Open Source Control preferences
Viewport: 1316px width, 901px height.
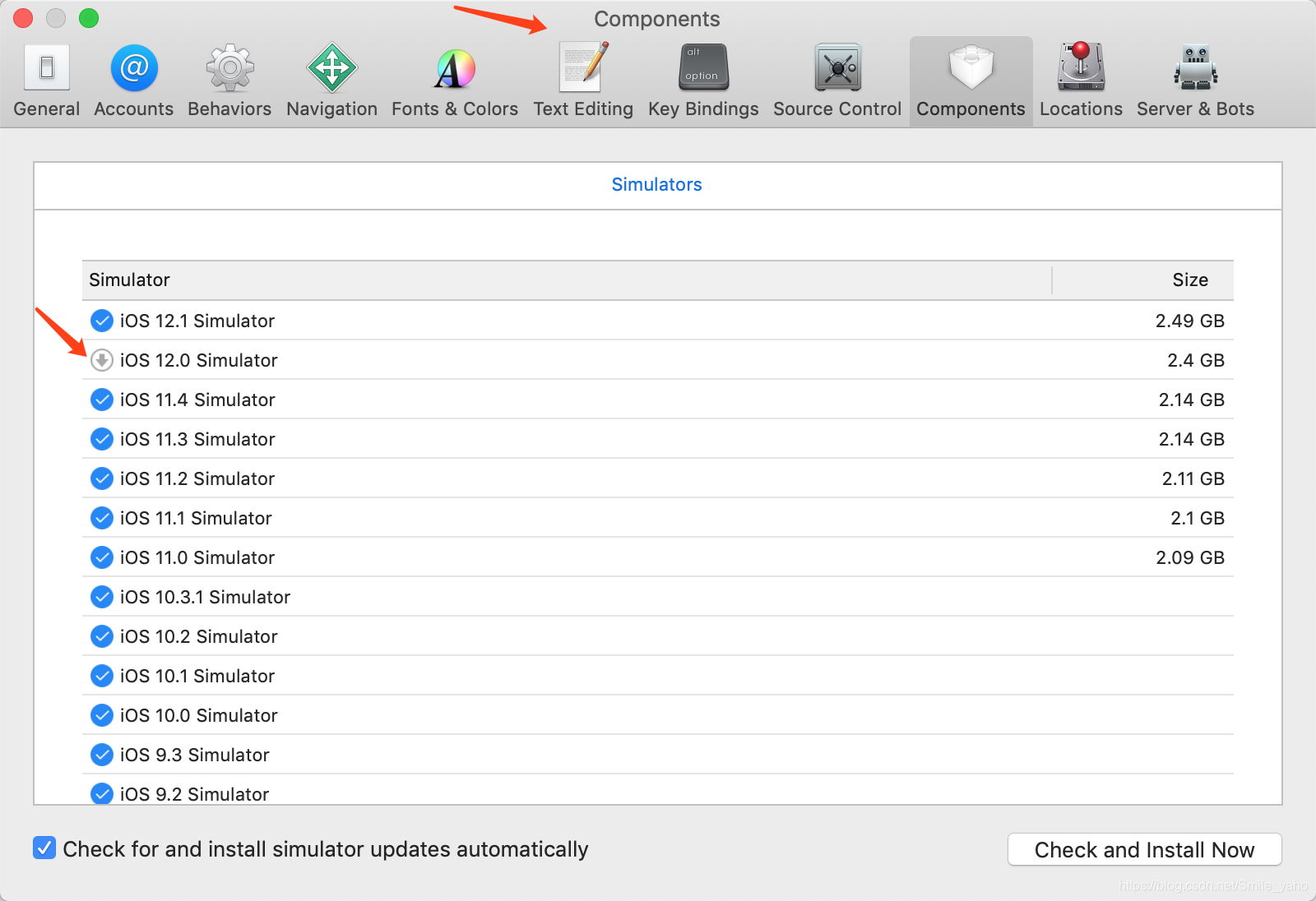pos(837,81)
